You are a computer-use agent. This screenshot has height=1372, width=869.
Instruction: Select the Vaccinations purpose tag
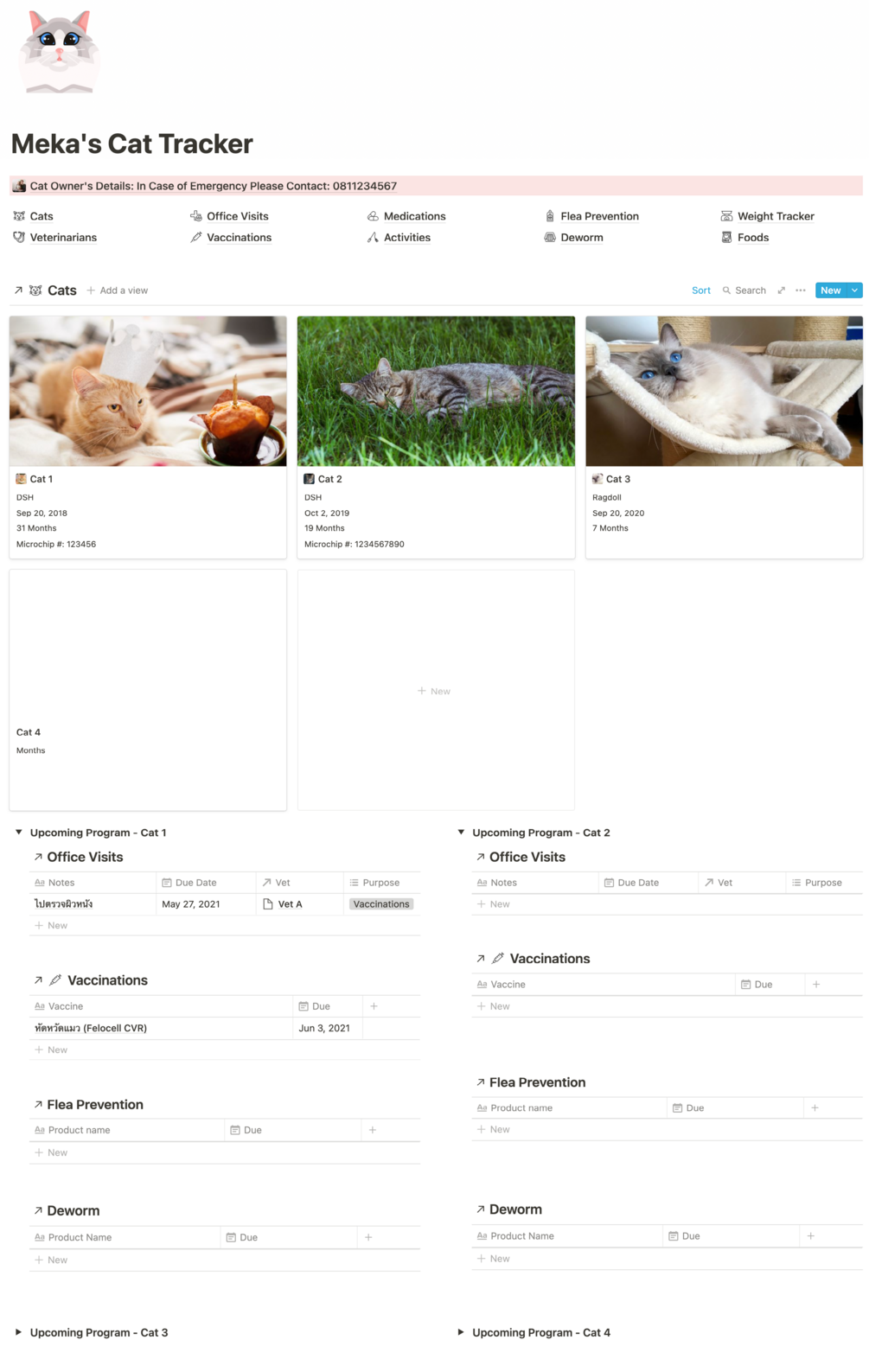381,904
